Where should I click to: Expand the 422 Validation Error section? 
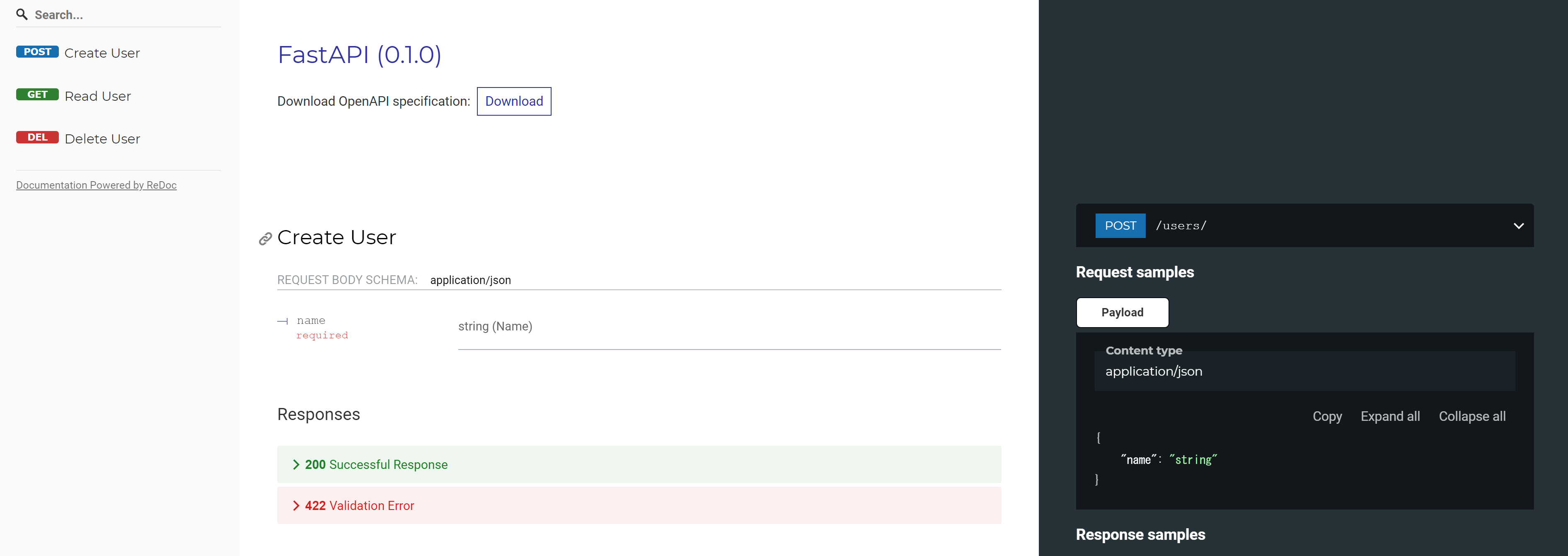[x=359, y=505]
